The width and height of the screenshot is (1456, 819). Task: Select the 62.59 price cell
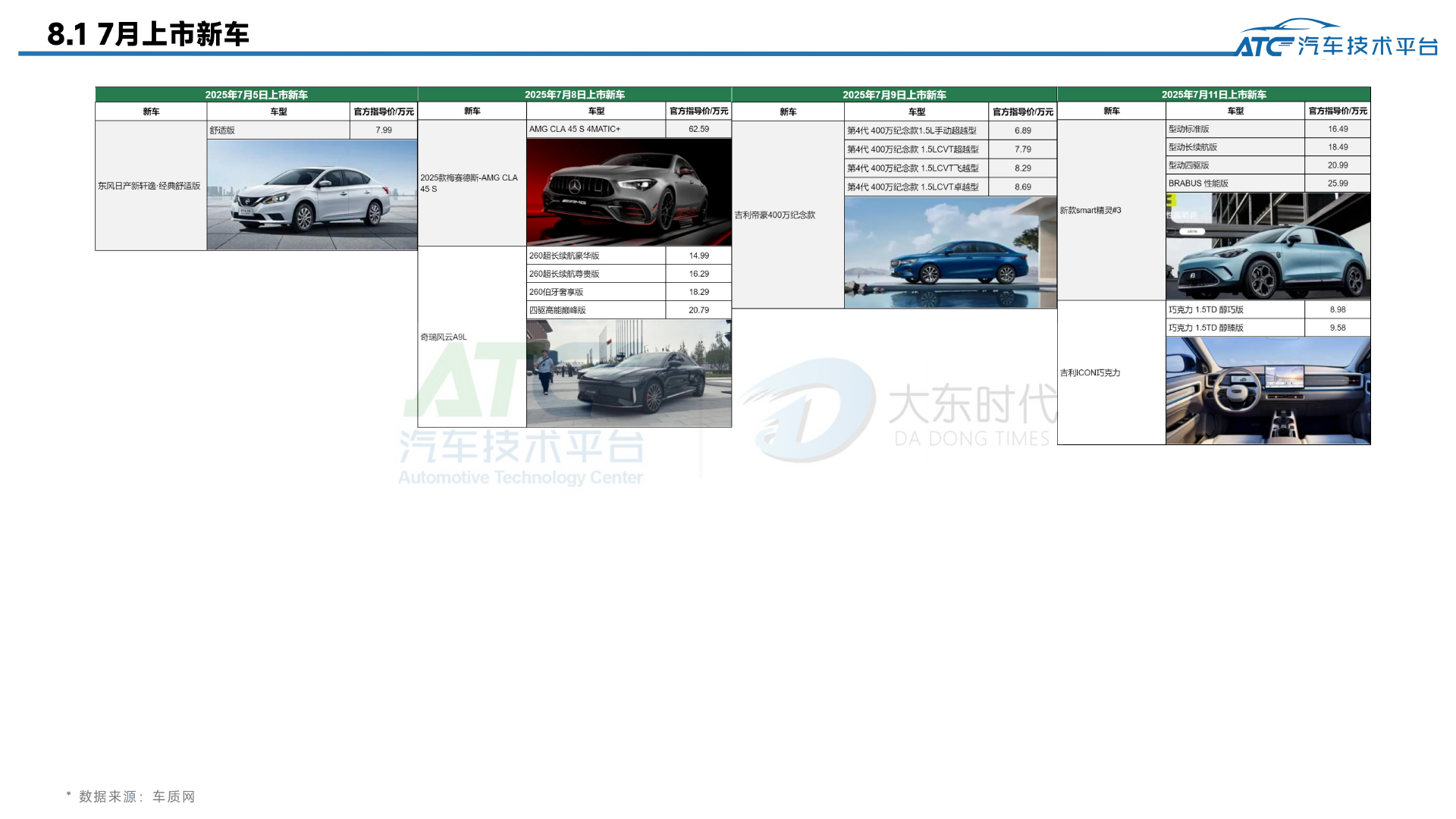pyautogui.click(x=698, y=129)
